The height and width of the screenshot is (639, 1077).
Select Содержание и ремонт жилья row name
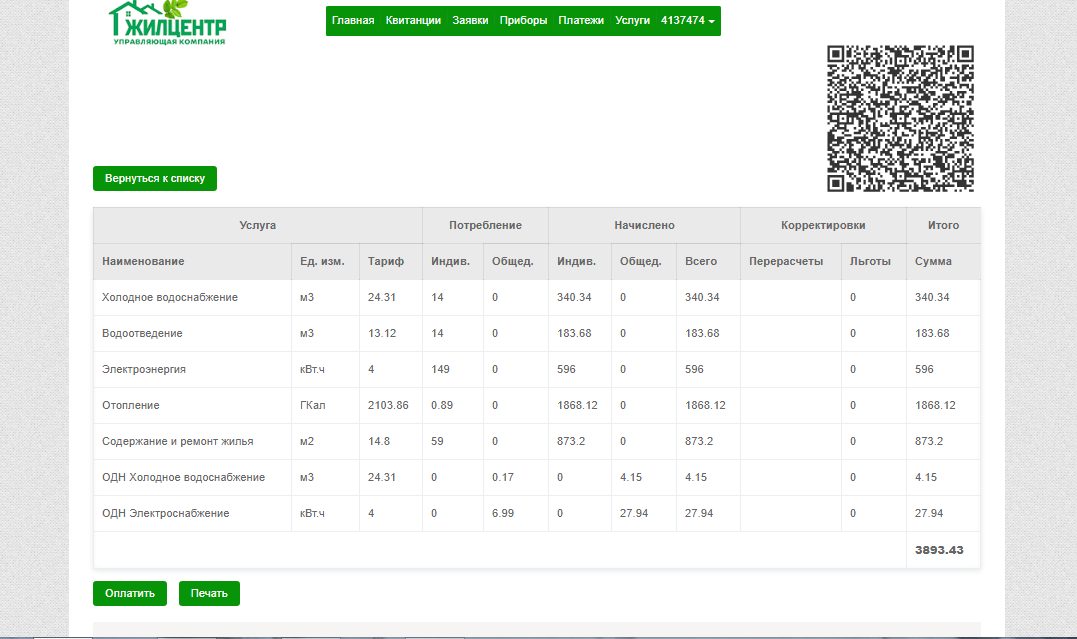[177, 441]
